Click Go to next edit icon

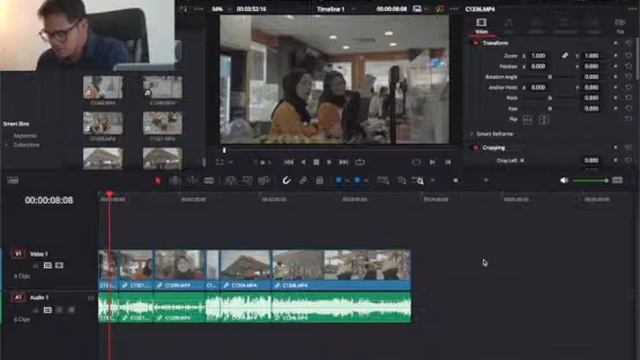(x=432, y=162)
